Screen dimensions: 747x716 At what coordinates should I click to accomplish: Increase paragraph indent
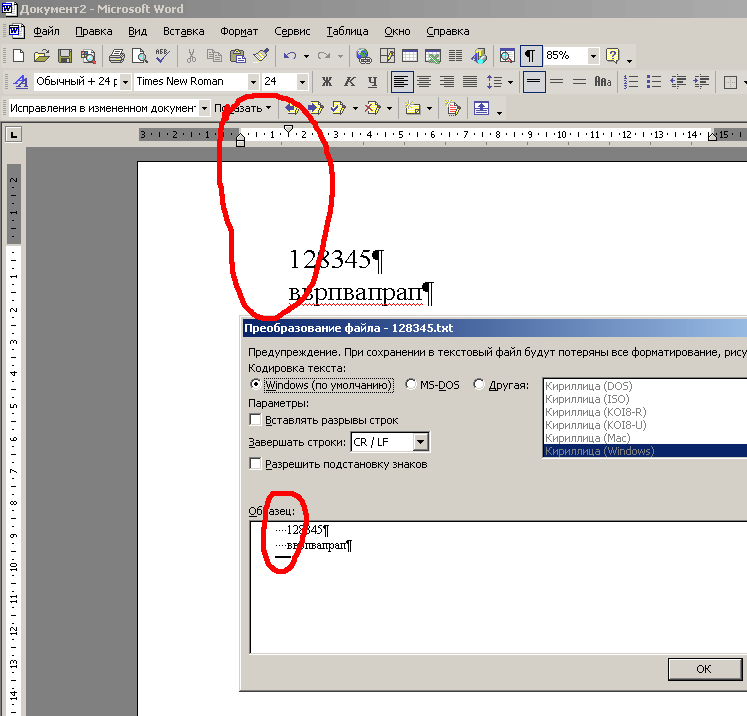click(701, 81)
